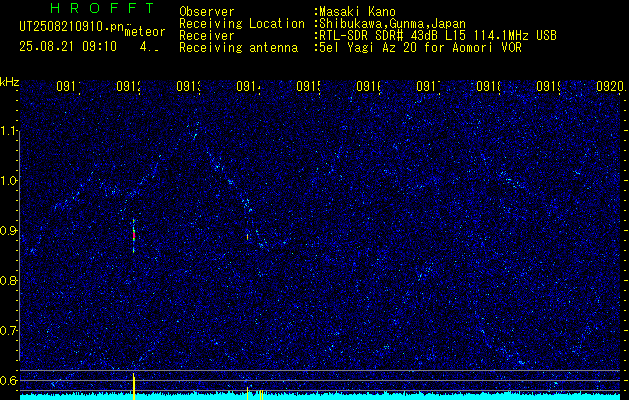Click the faint short echo near 0914
Image resolution: width=629 pixels, height=400 pixels.
(248, 237)
